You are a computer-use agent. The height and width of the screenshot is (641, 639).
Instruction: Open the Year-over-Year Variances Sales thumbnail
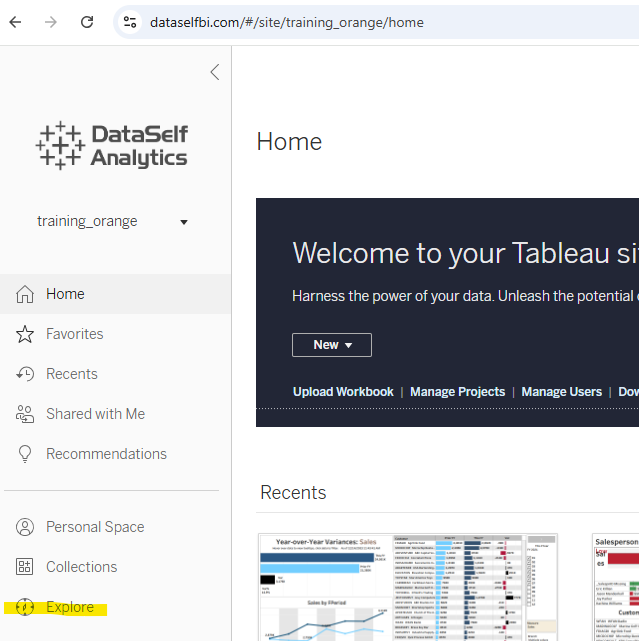click(408, 587)
